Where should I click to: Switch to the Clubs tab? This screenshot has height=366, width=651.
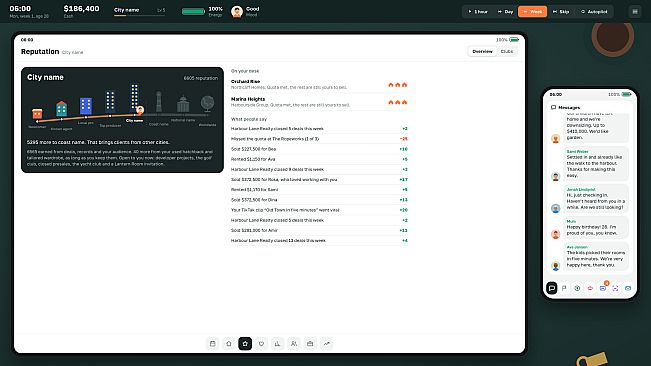507,51
